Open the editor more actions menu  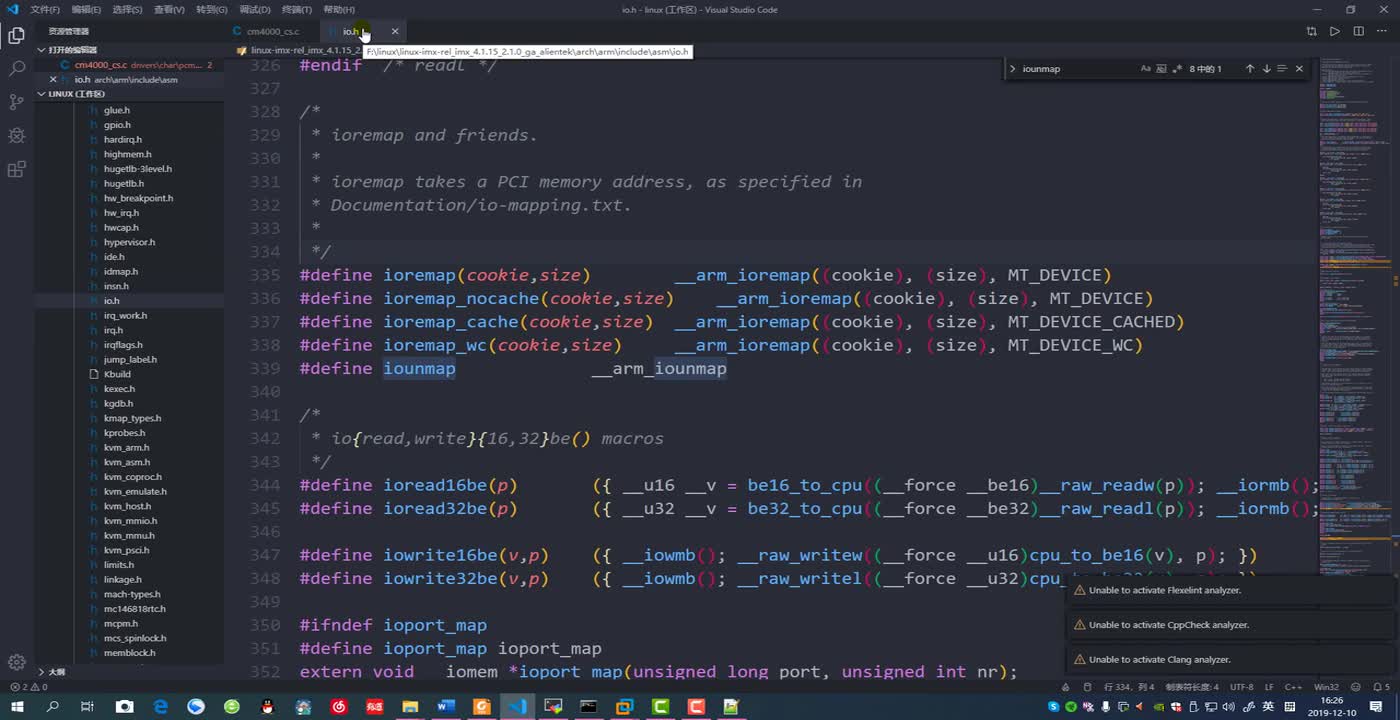[1382, 31]
